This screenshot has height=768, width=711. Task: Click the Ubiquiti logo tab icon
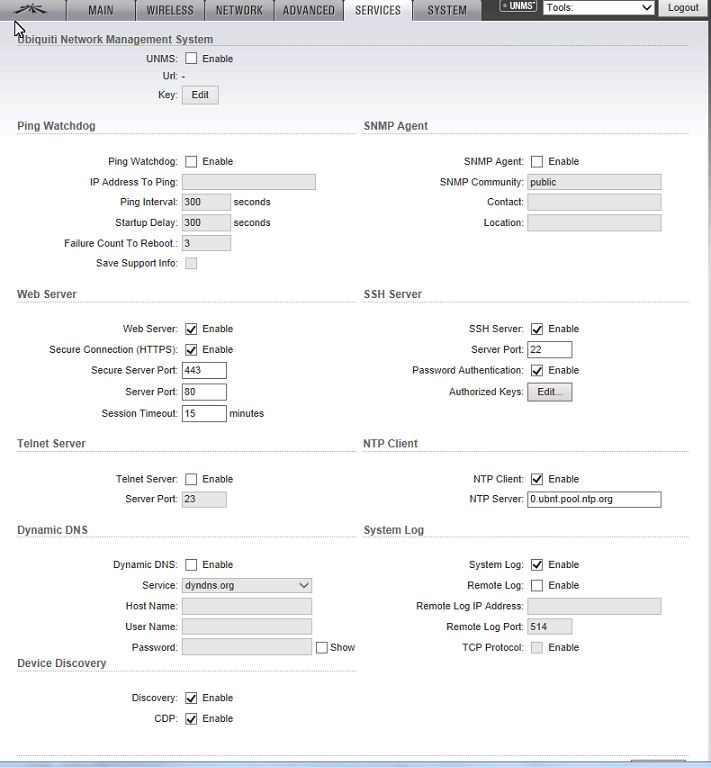(33, 10)
